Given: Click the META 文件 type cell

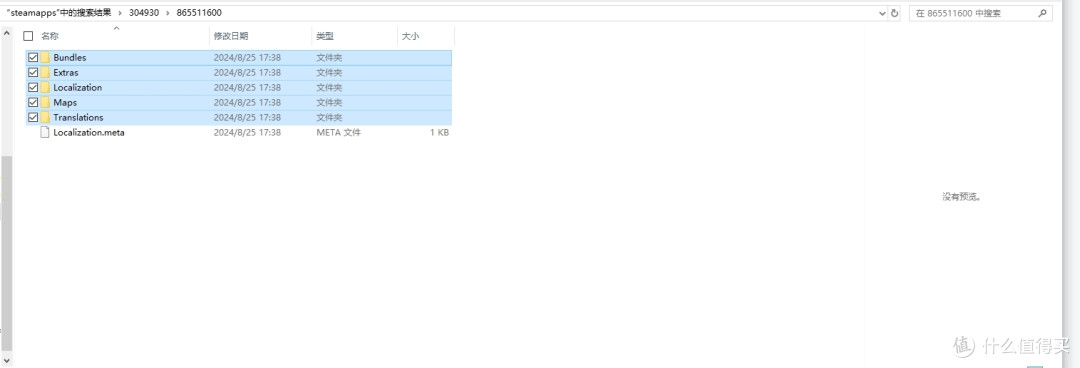Looking at the screenshot, I should tap(338, 132).
